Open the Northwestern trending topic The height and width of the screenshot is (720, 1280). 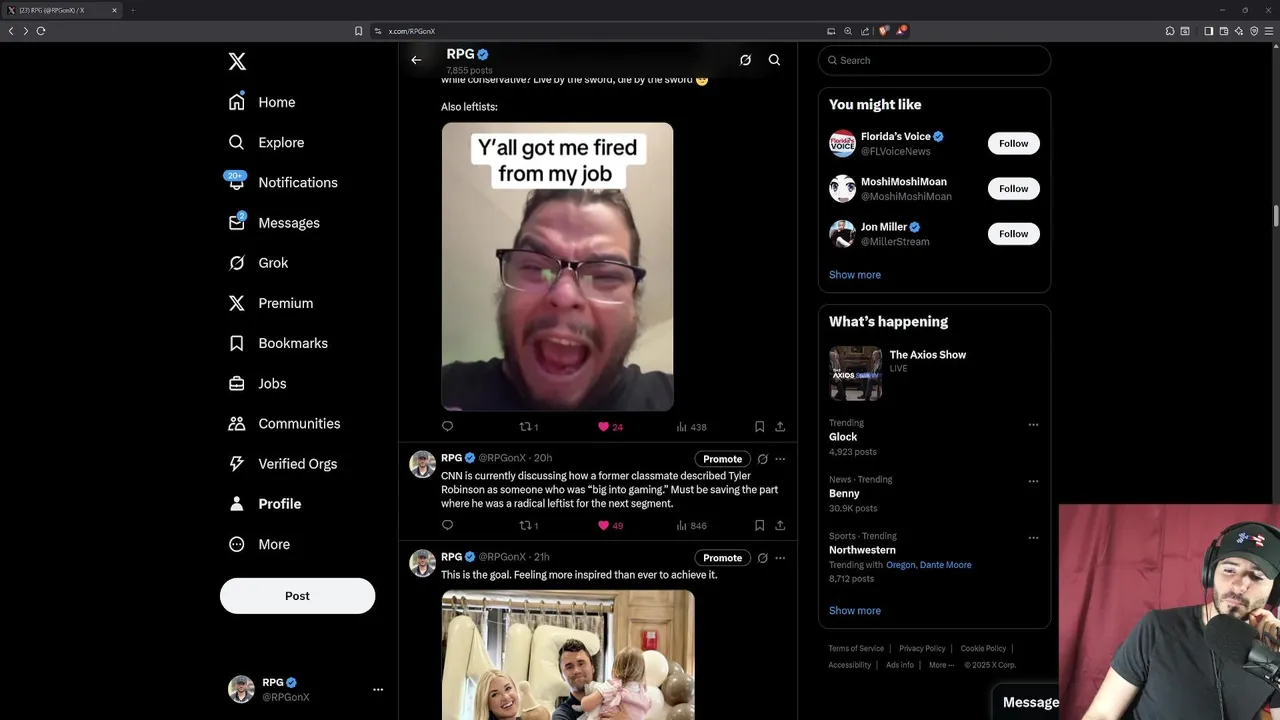point(862,550)
